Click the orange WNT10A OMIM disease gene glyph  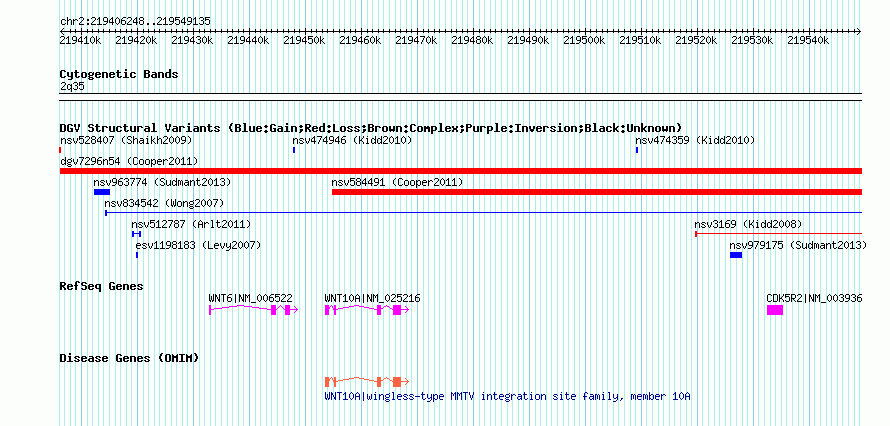point(367,381)
